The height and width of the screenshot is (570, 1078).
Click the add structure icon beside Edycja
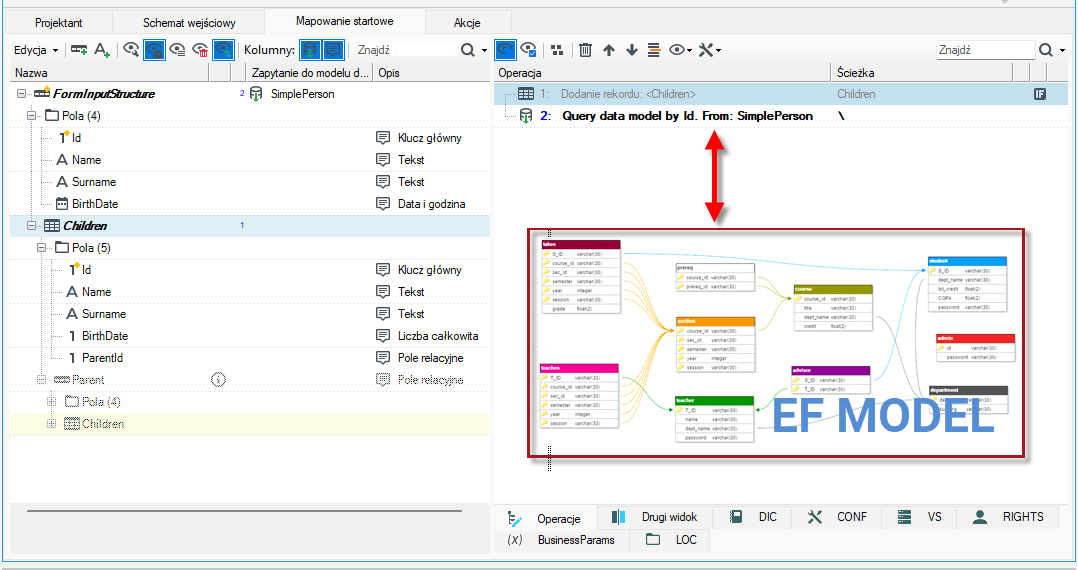tap(79, 50)
